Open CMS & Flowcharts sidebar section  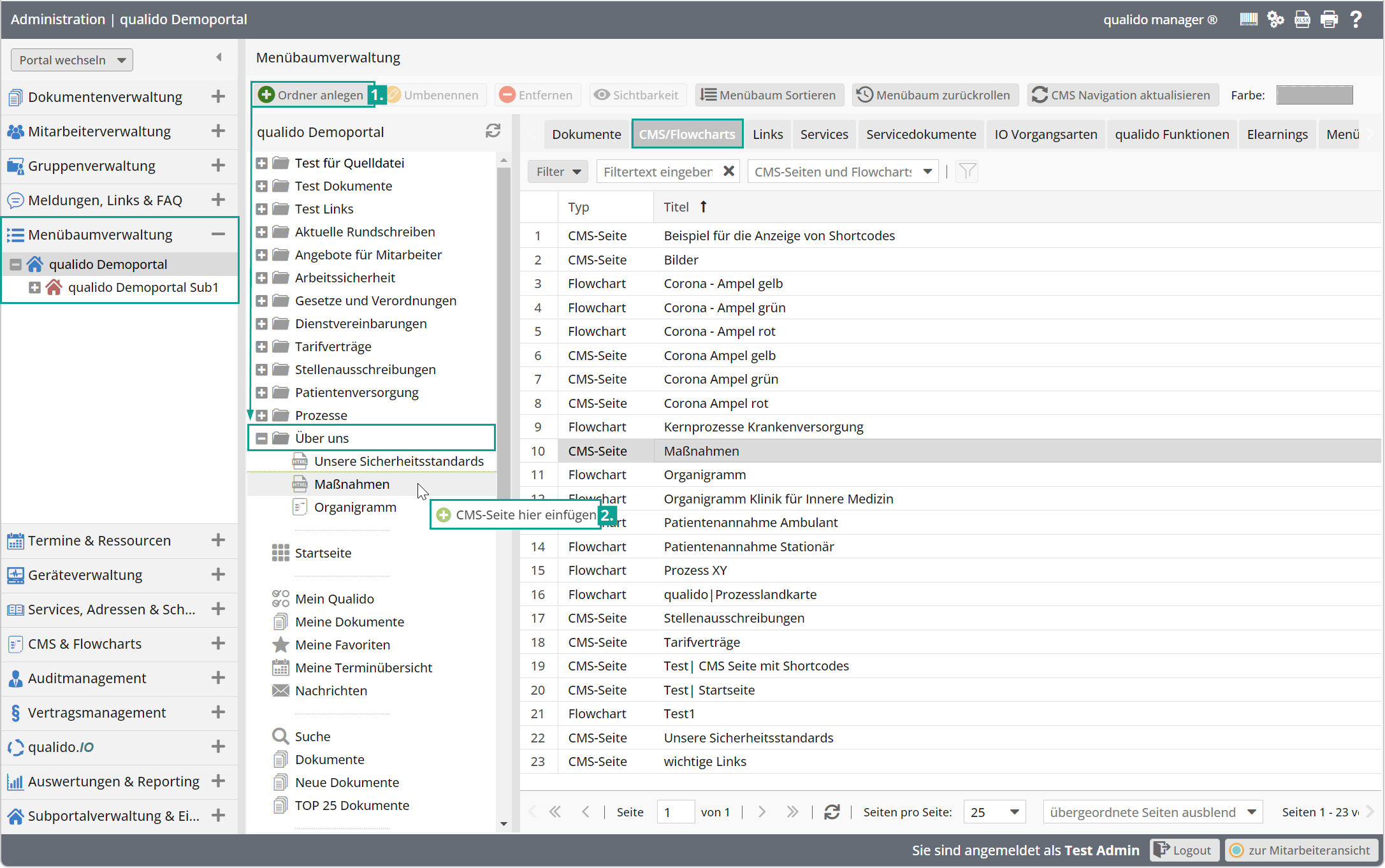(x=119, y=644)
